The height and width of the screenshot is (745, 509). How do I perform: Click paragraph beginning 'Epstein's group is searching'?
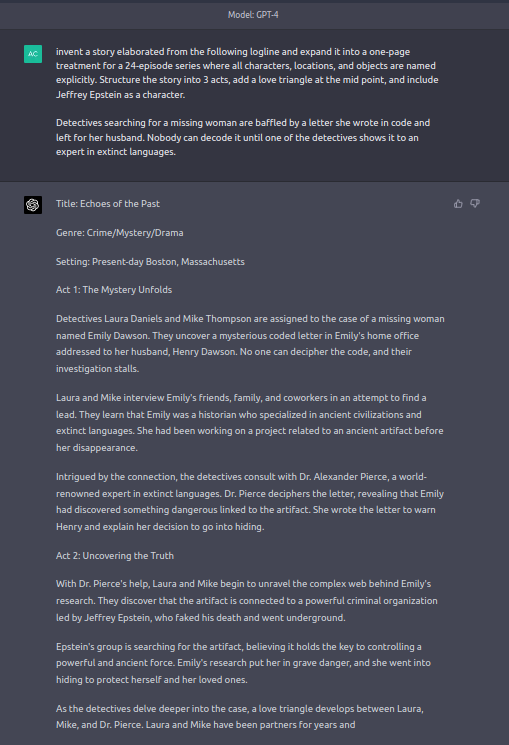[244, 663]
